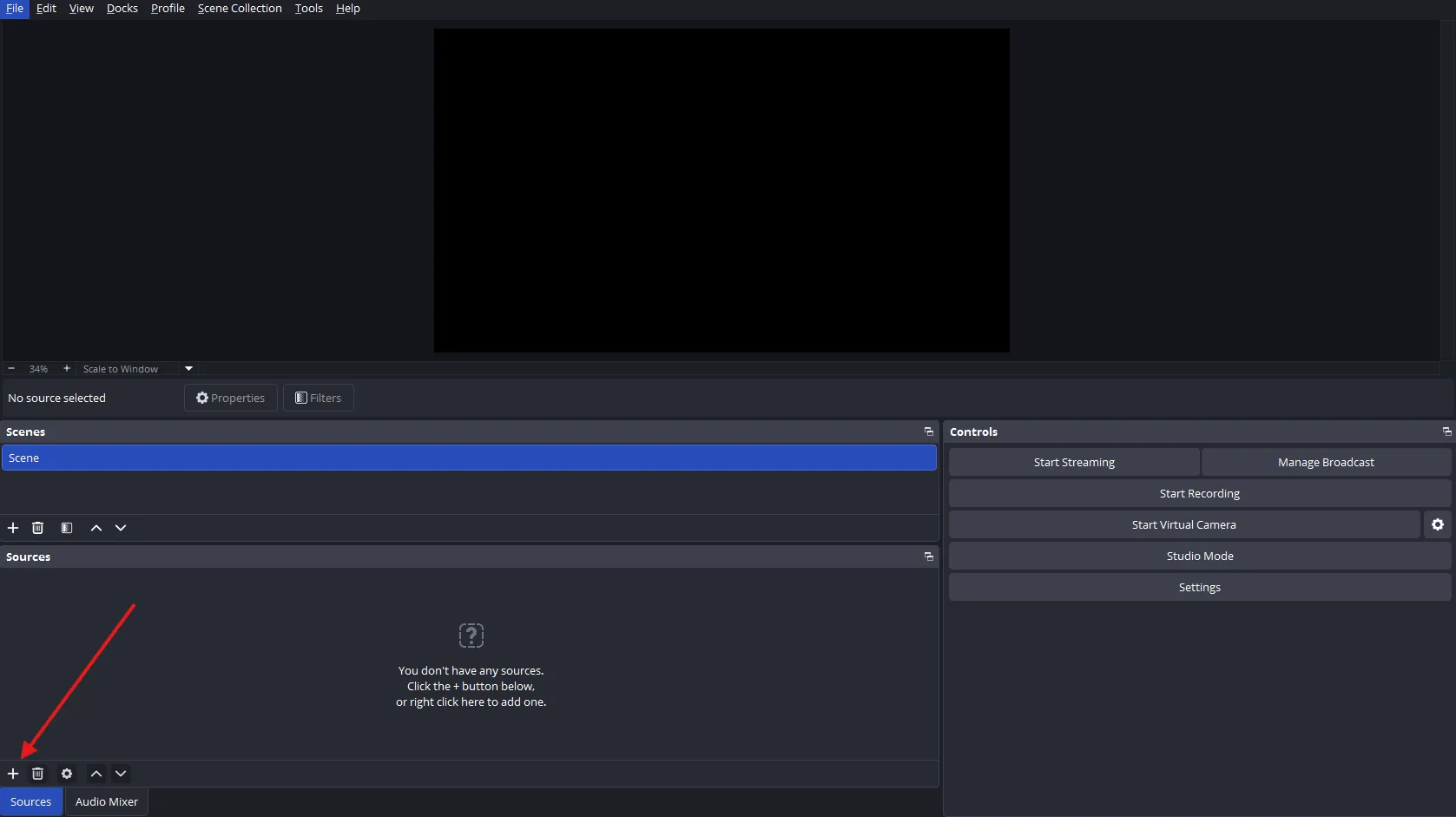Switch to the Audio Mixer tab

(106, 801)
